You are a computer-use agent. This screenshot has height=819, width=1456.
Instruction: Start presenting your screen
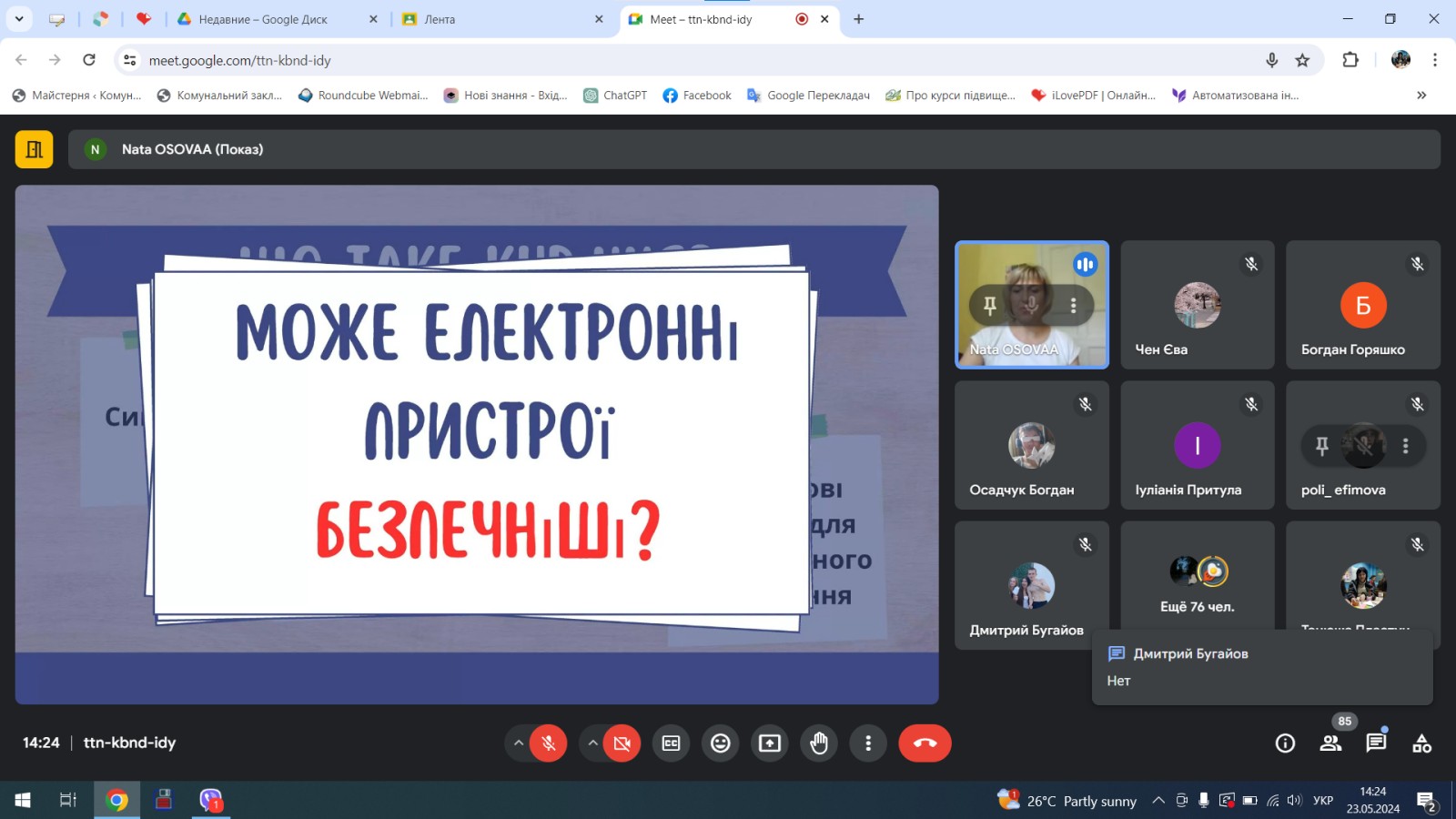[770, 743]
